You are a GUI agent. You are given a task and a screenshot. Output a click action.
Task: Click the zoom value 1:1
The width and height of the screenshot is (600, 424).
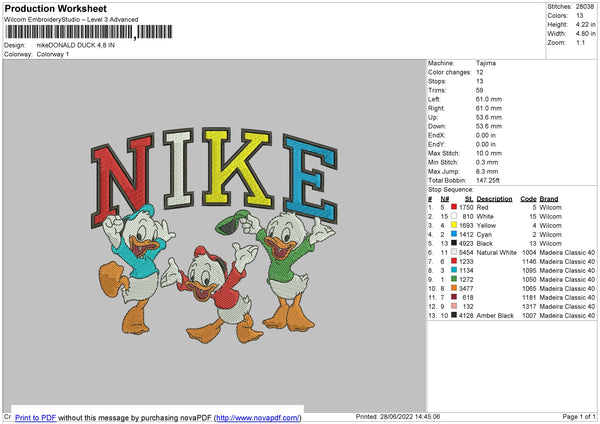pyautogui.click(x=580, y=42)
